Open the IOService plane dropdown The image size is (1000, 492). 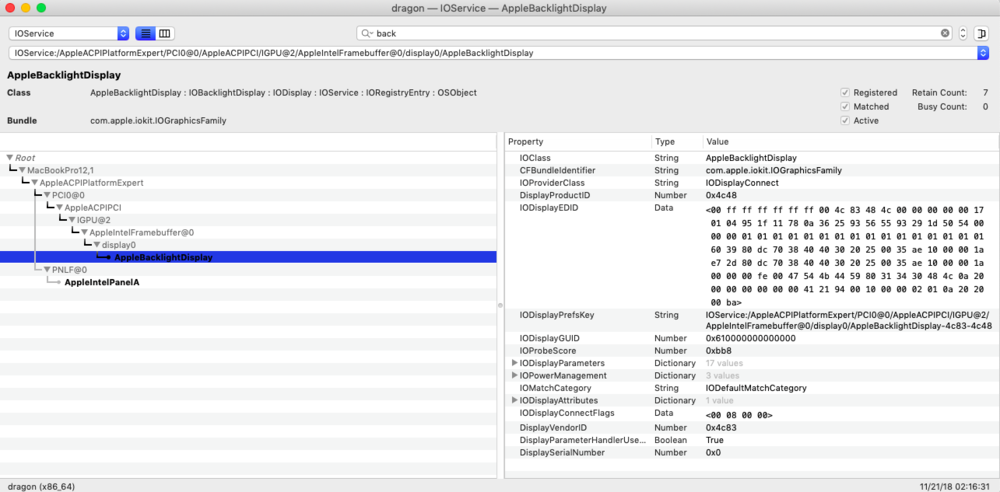coord(69,33)
